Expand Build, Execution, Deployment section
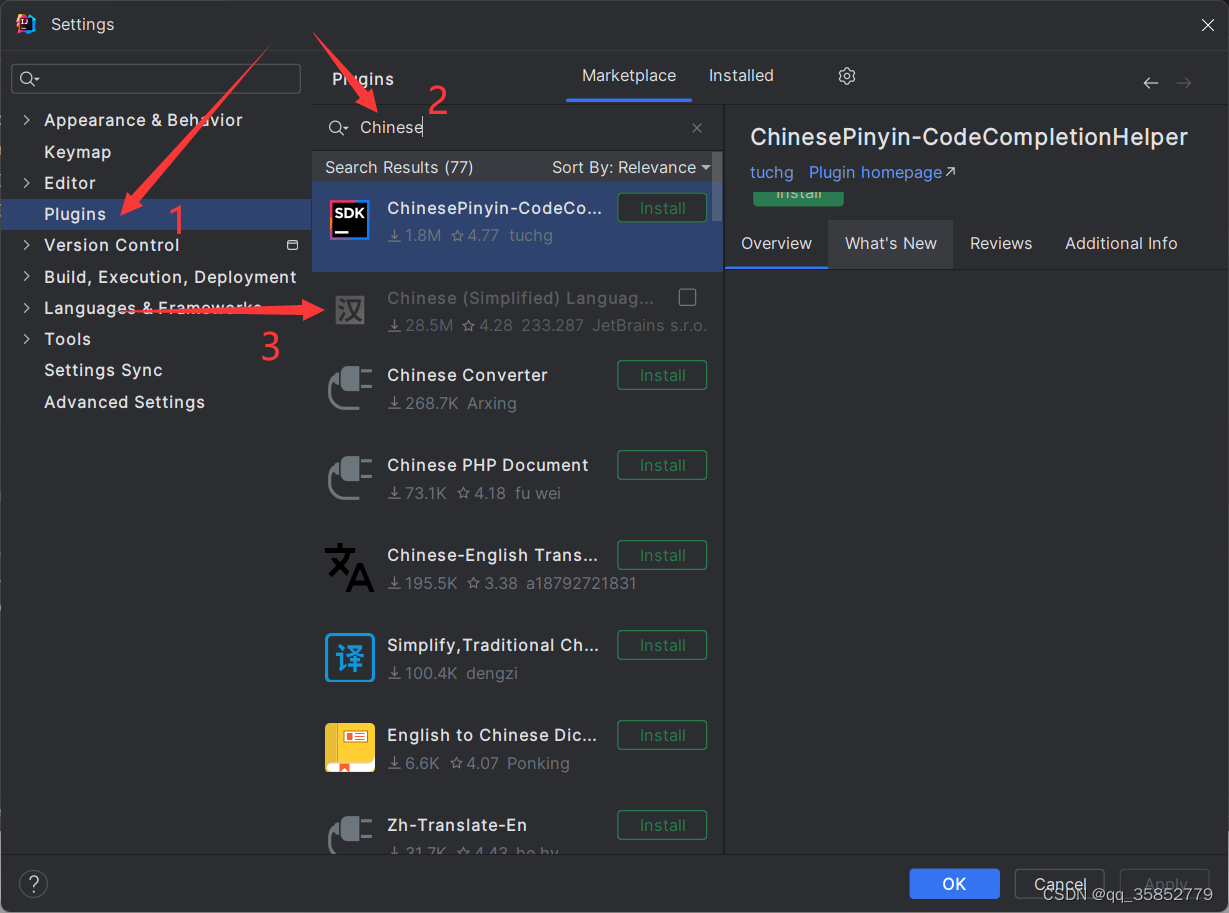Viewport: 1229px width, 913px height. tap(26, 277)
